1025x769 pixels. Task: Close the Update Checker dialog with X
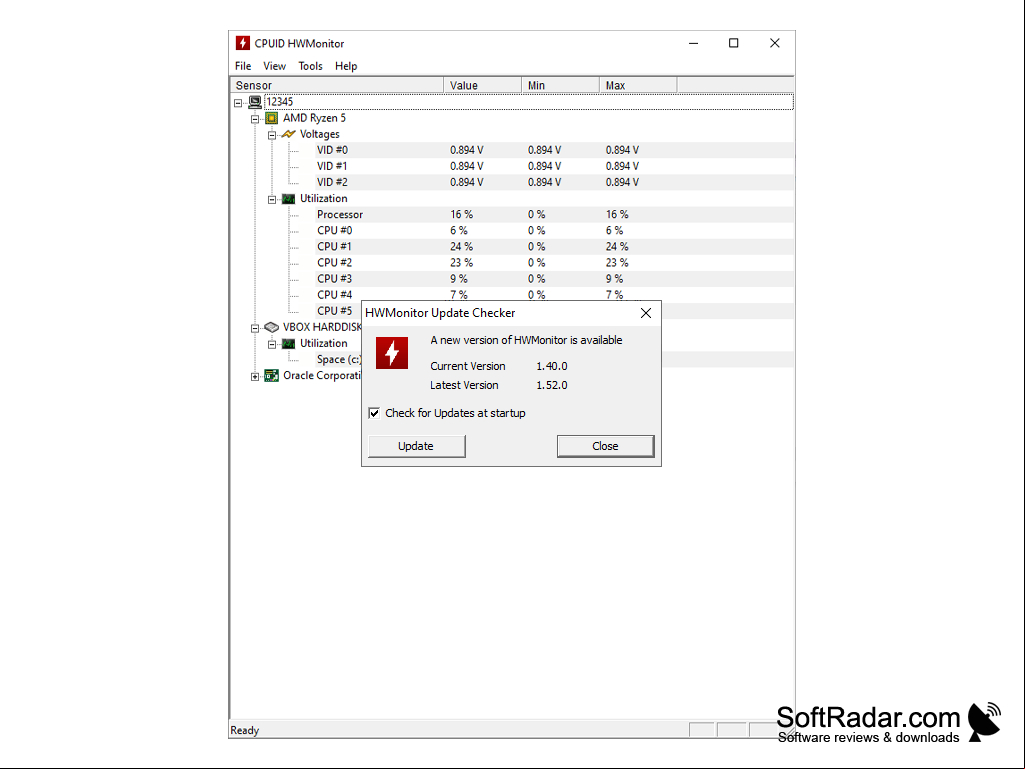pos(646,313)
